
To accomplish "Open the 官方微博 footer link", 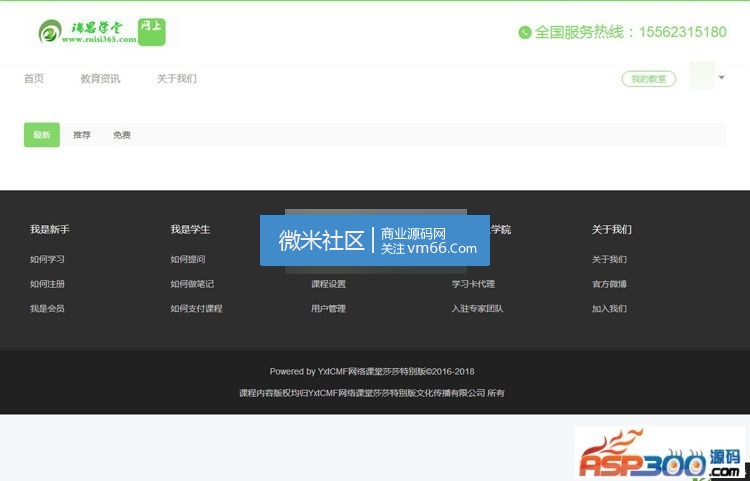I will [x=609, y=284].
